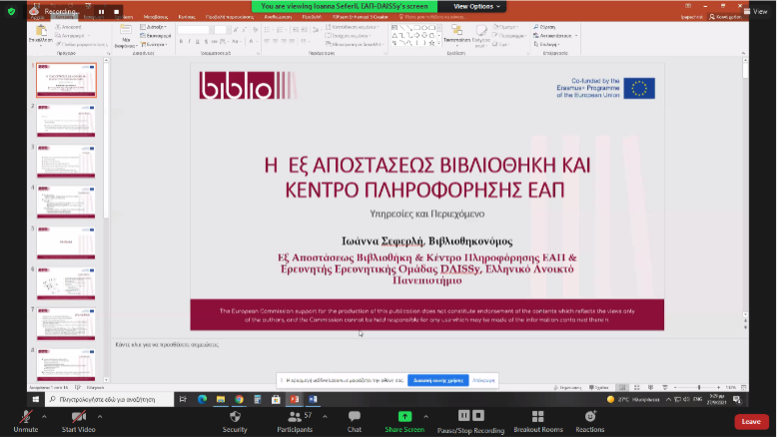The image size is (779, 440).
Task: Toggle Underline formatting
Action: tap(198, 42)
